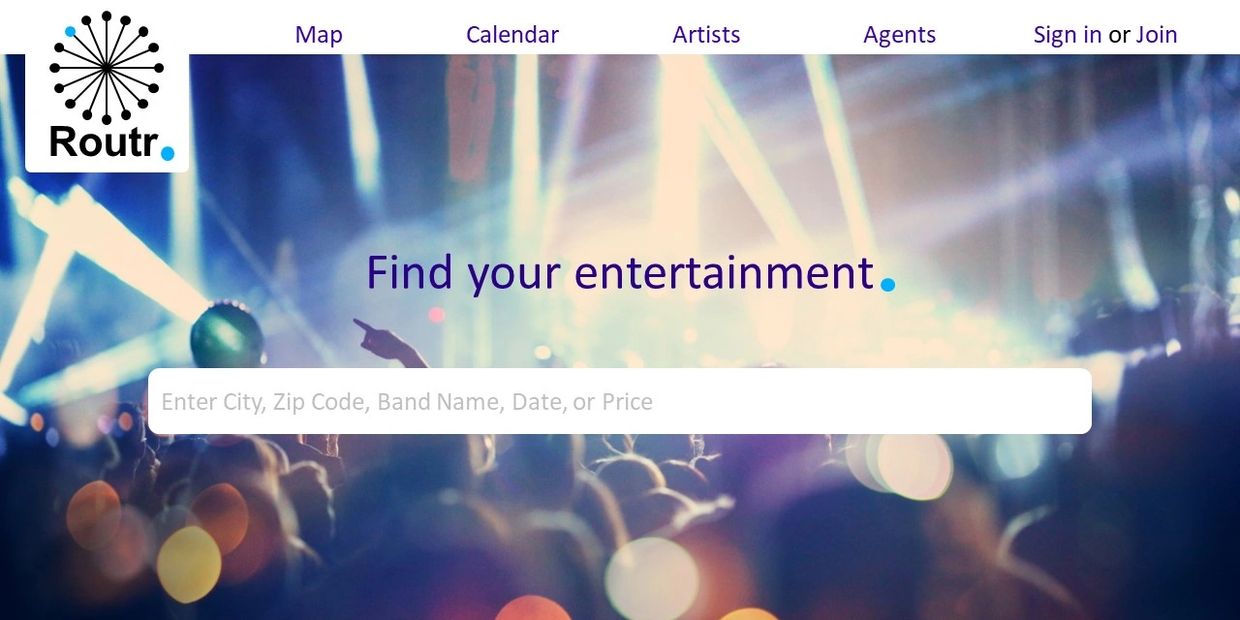Open the Agents section
The width and height of the screenshot is (1240, 620).
click(899, 35)
